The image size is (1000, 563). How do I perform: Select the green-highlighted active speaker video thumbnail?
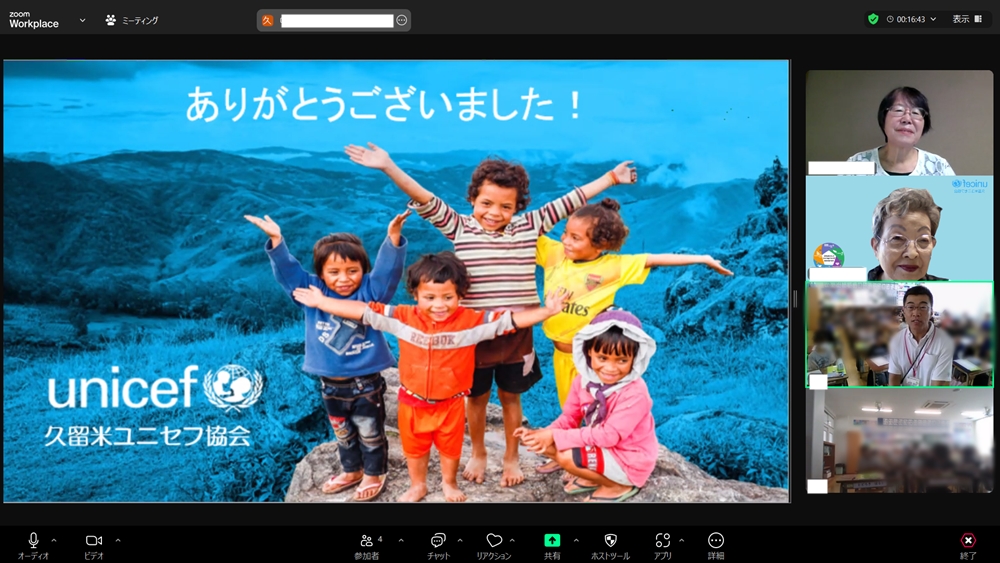pos(899,334)
